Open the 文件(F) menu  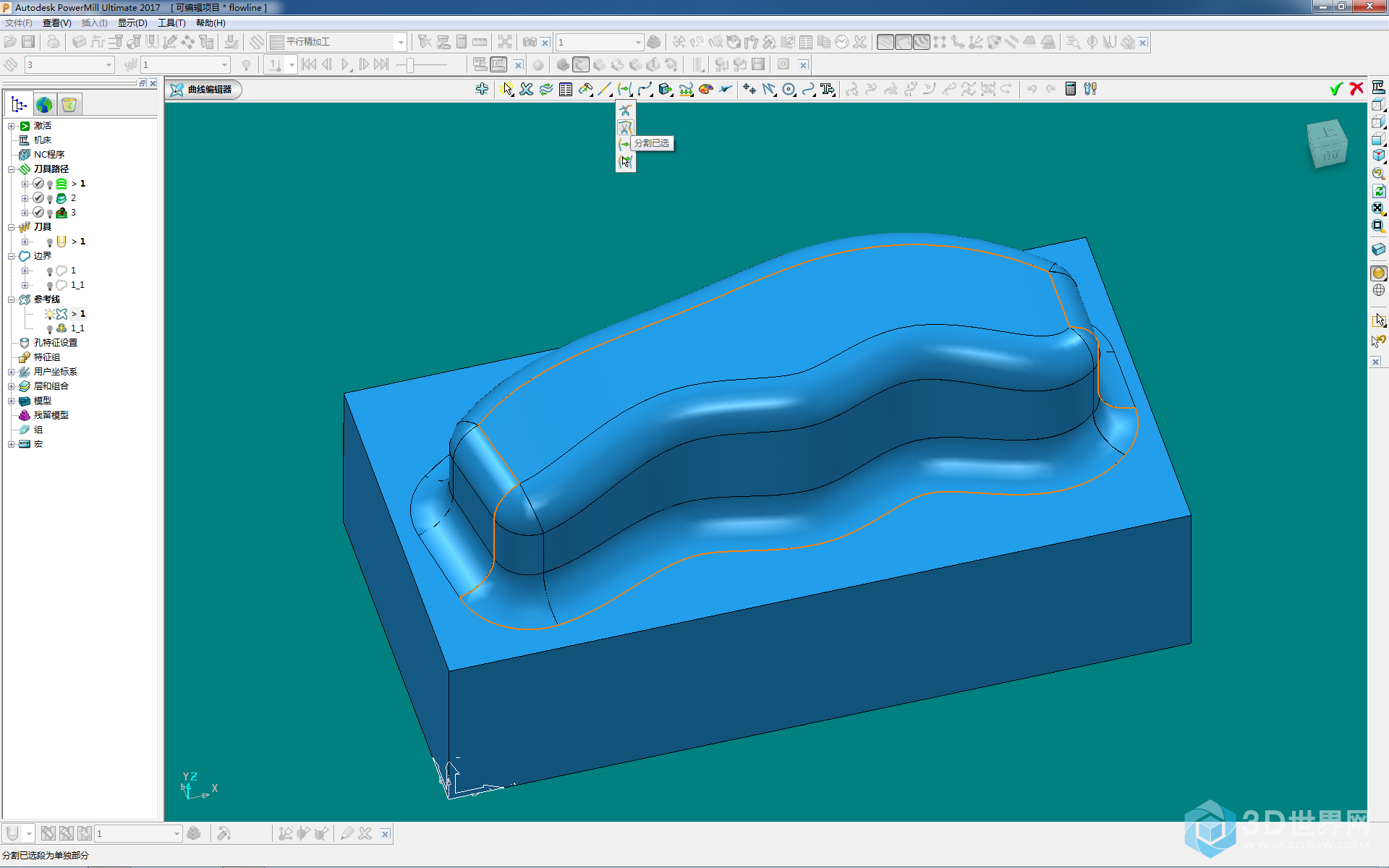tap(18, 23)
